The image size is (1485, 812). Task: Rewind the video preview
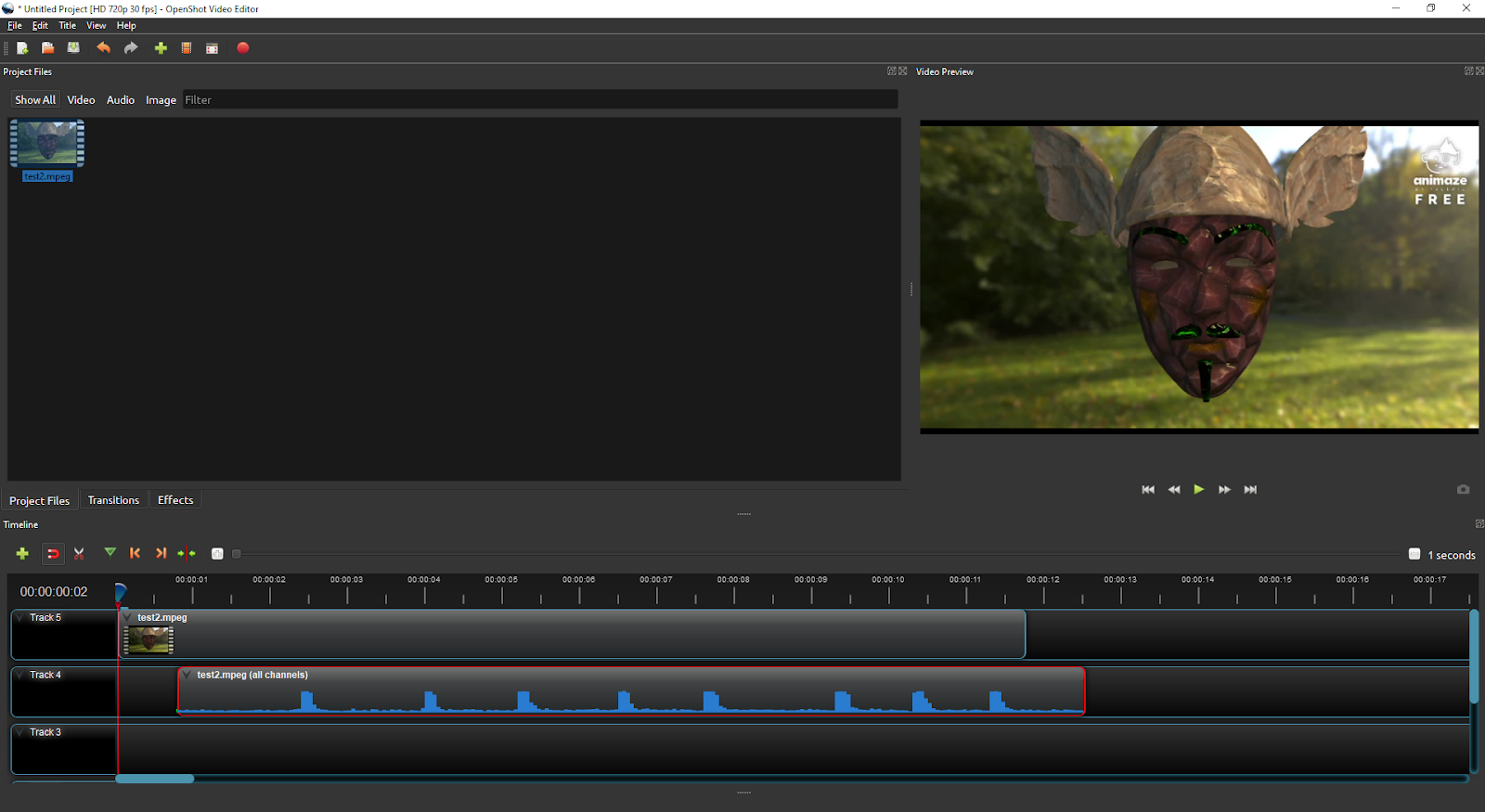coord(1174,489)
